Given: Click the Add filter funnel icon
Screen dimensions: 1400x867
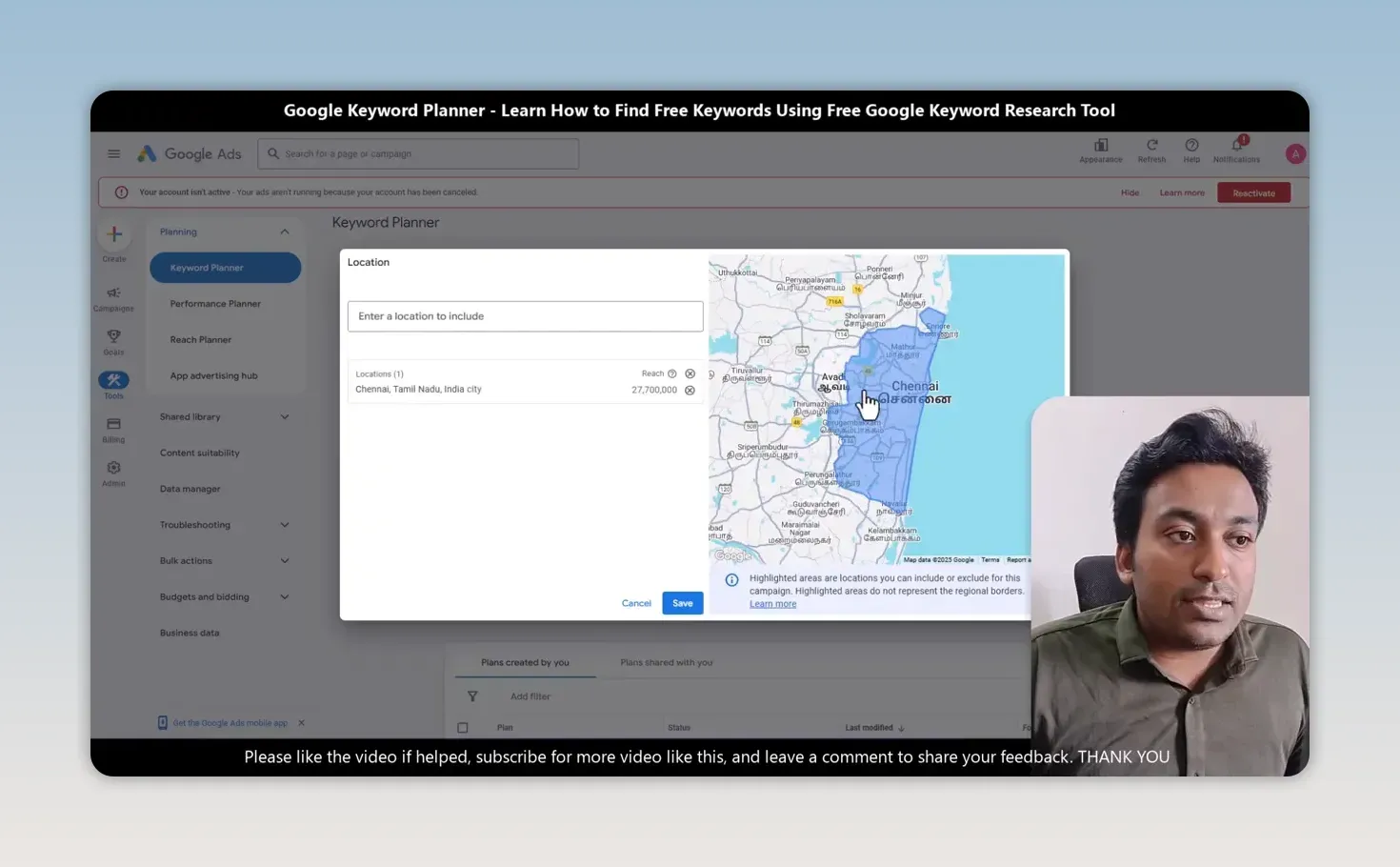Looking at the screenshot, I should (x=472, y=696).
